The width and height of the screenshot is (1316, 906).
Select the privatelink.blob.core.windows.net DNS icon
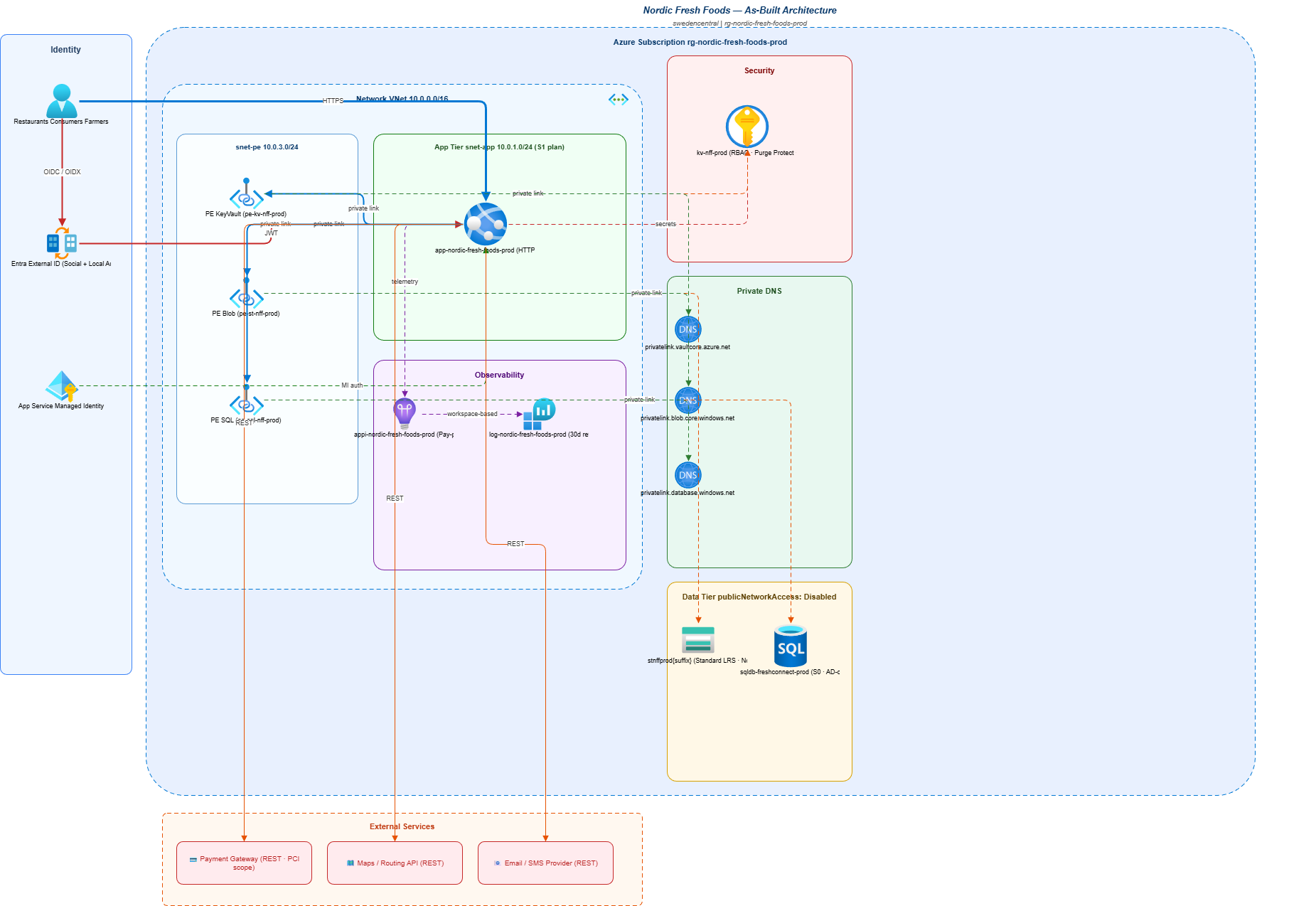coord(688,400)
